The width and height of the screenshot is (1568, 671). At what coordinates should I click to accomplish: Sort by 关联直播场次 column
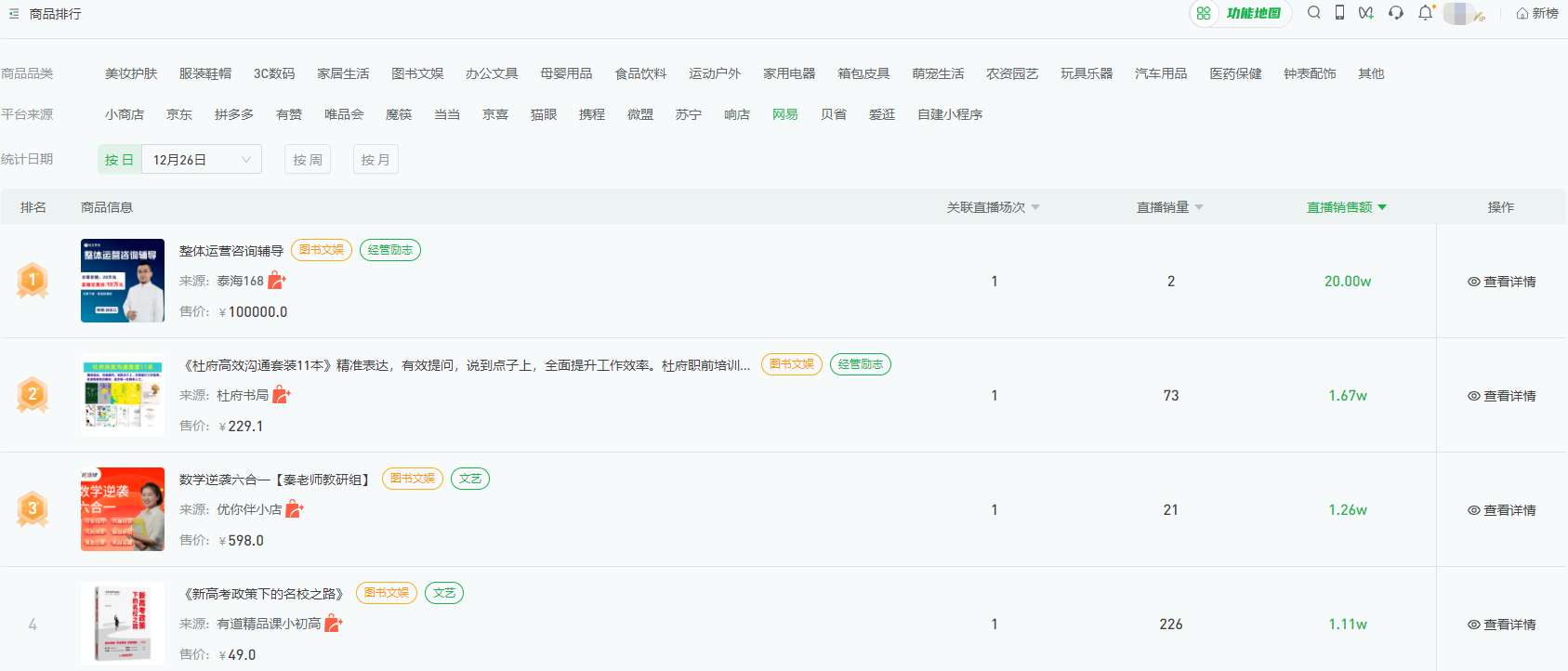[993, 207]
